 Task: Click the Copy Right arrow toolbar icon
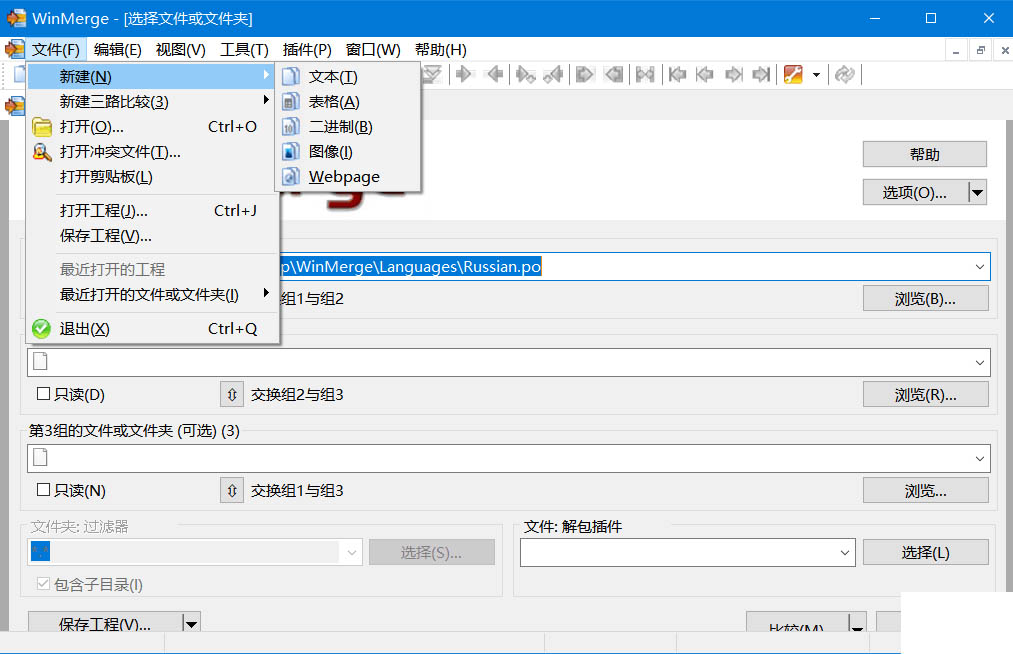(464, 75)
